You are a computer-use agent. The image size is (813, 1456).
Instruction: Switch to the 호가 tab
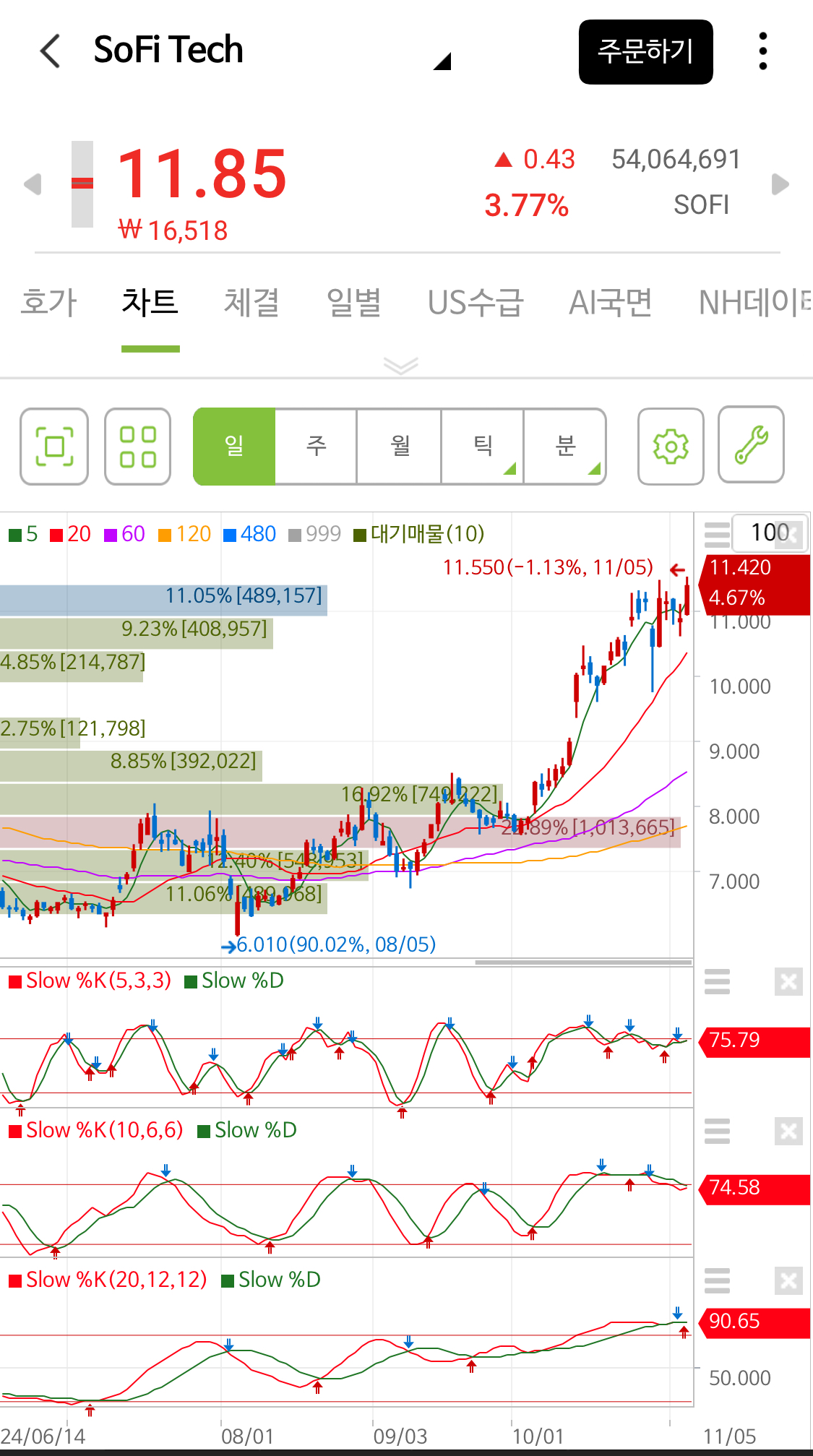pyautogui.click(x=48, y=302)
